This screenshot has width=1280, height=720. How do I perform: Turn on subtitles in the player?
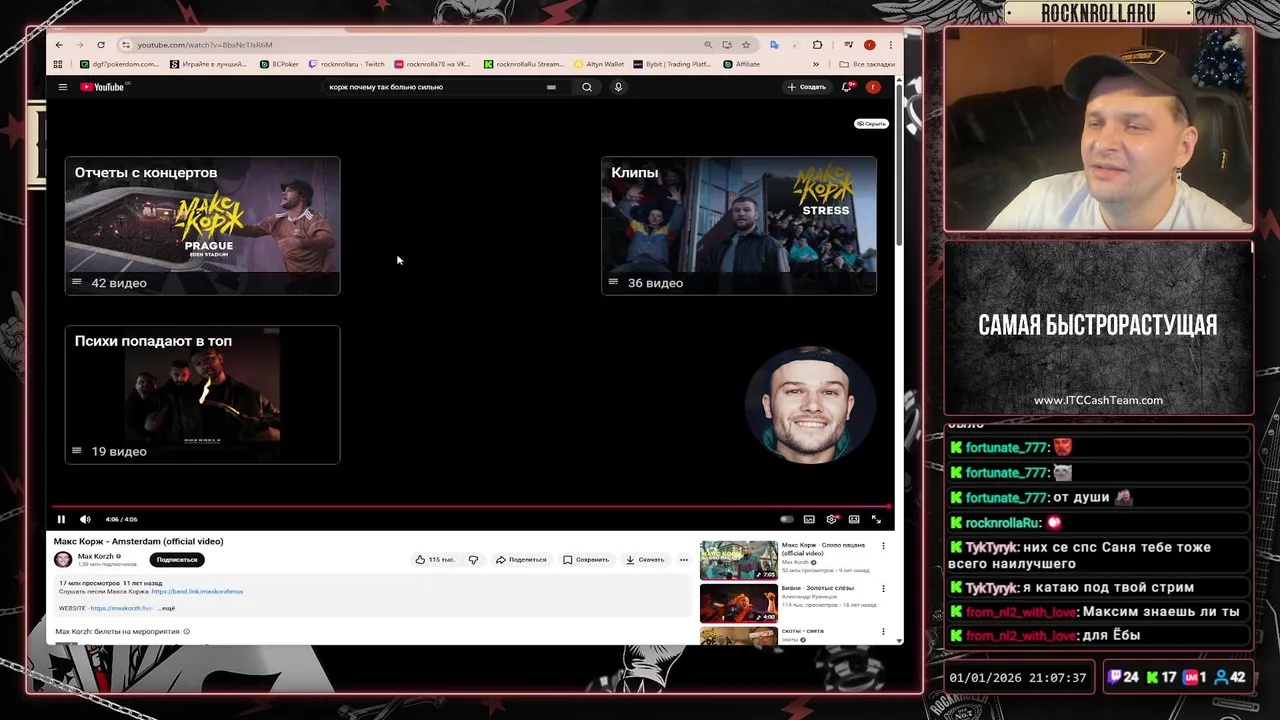click(x=809, y=519)
